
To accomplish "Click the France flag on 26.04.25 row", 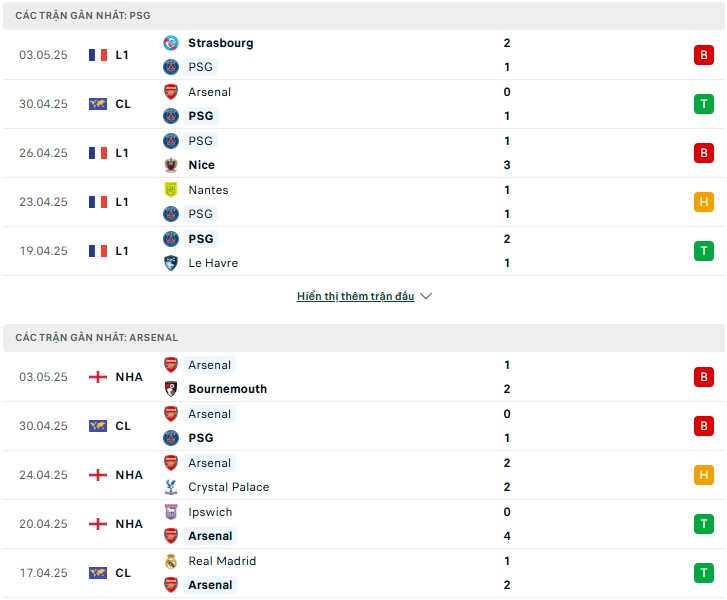I will click(x=98, y=153).
